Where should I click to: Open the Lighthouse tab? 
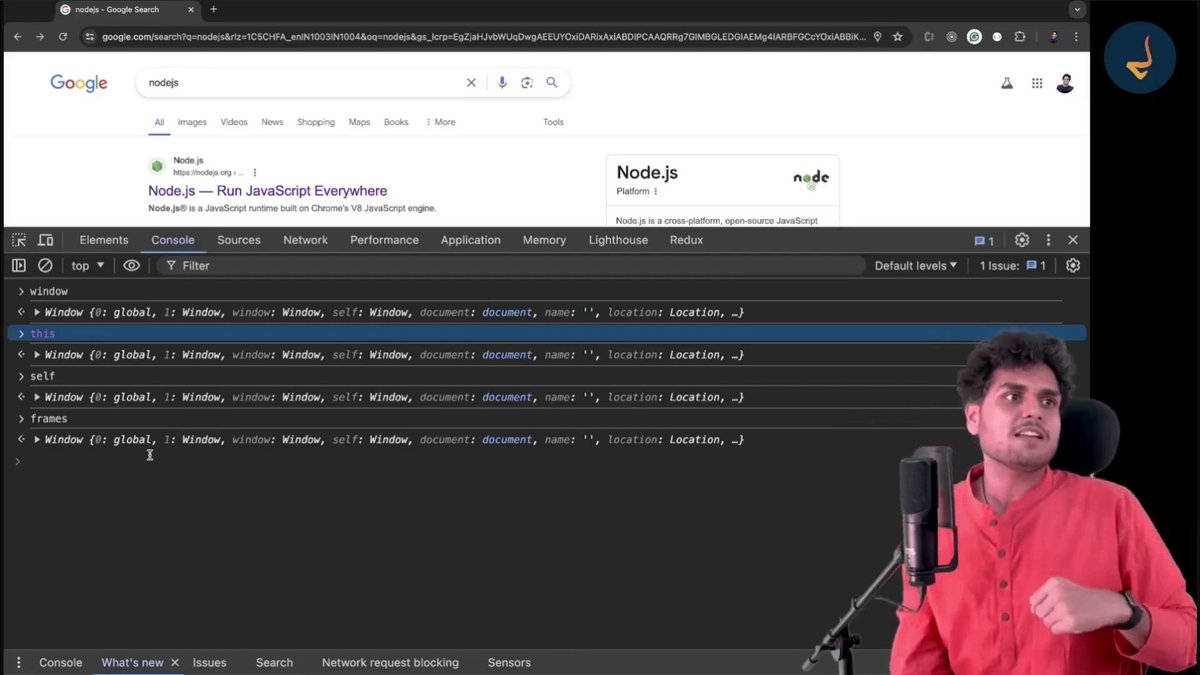click(618, 240)
